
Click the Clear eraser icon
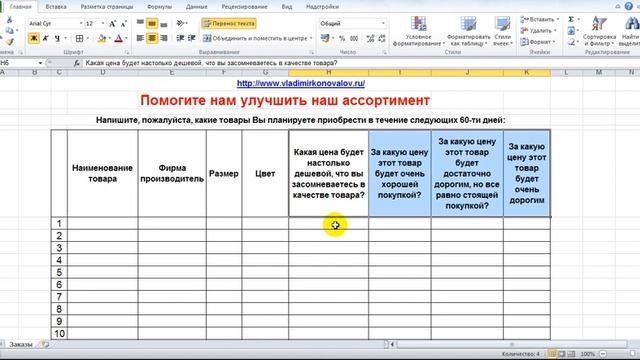tap(571, 42)
